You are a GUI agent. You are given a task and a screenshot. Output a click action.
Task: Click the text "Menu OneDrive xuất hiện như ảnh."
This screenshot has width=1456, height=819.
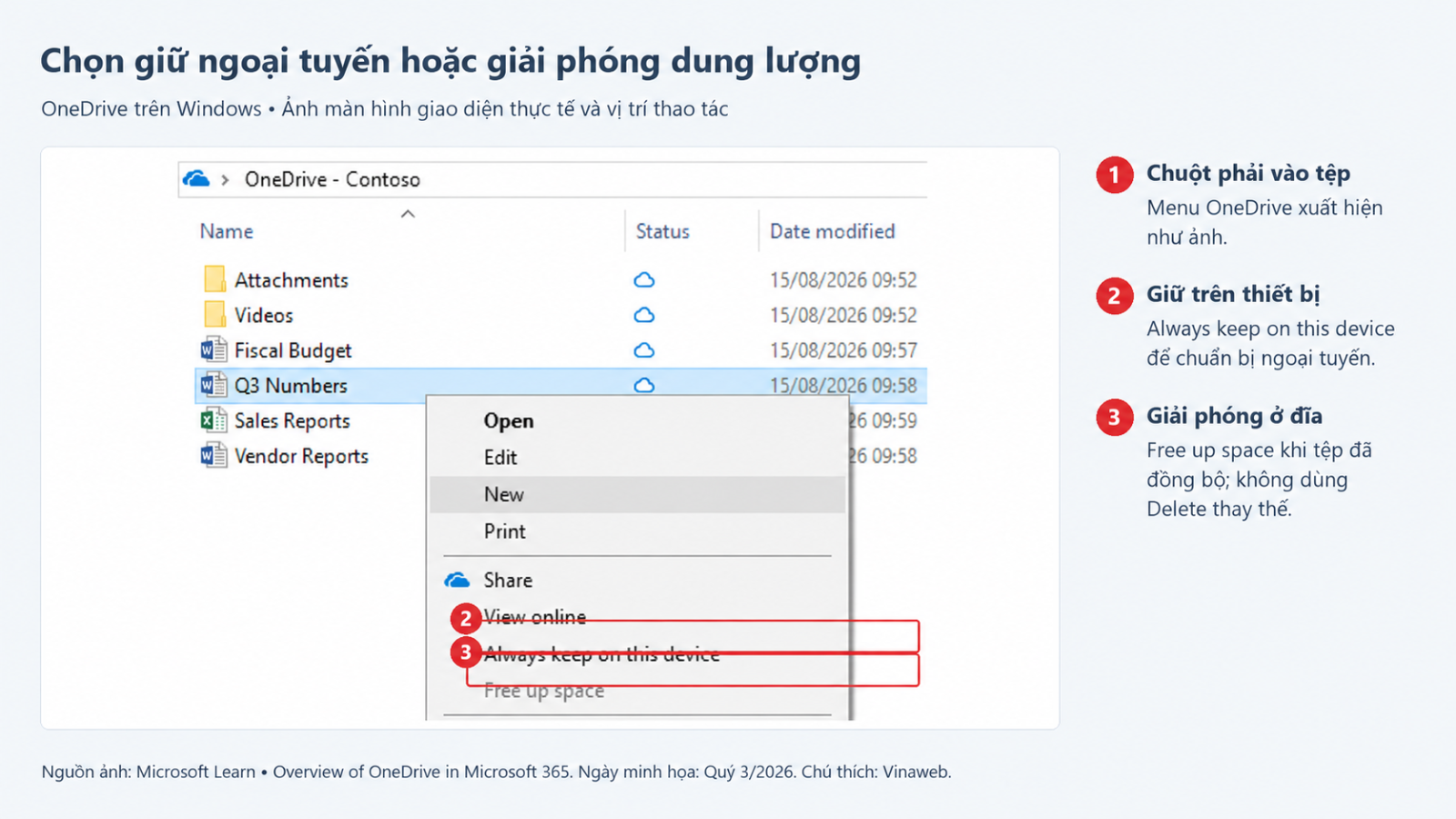point(1264,222)
